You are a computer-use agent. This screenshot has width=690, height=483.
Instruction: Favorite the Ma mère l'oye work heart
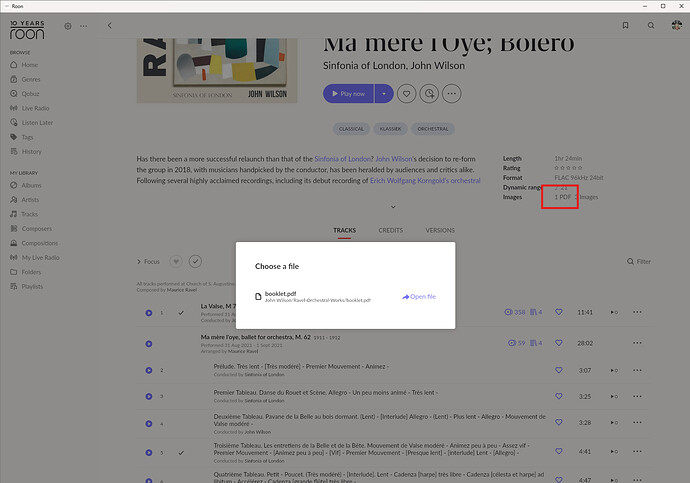(x=558, y=343)
